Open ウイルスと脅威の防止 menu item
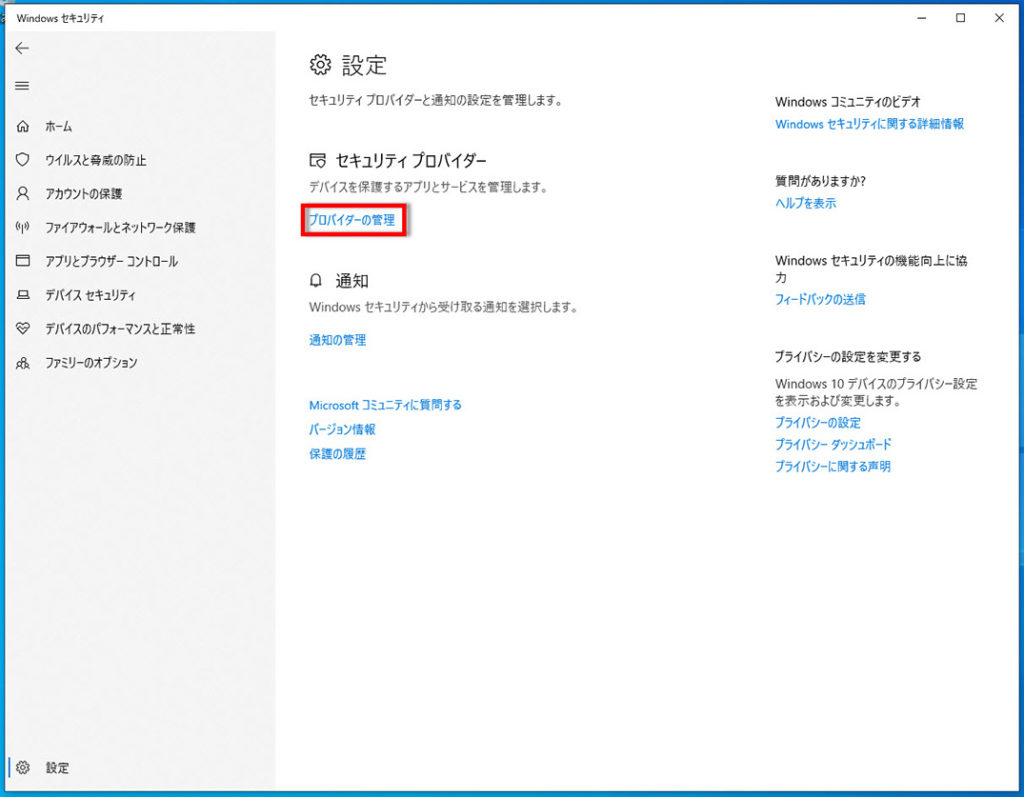 [96, 160]
